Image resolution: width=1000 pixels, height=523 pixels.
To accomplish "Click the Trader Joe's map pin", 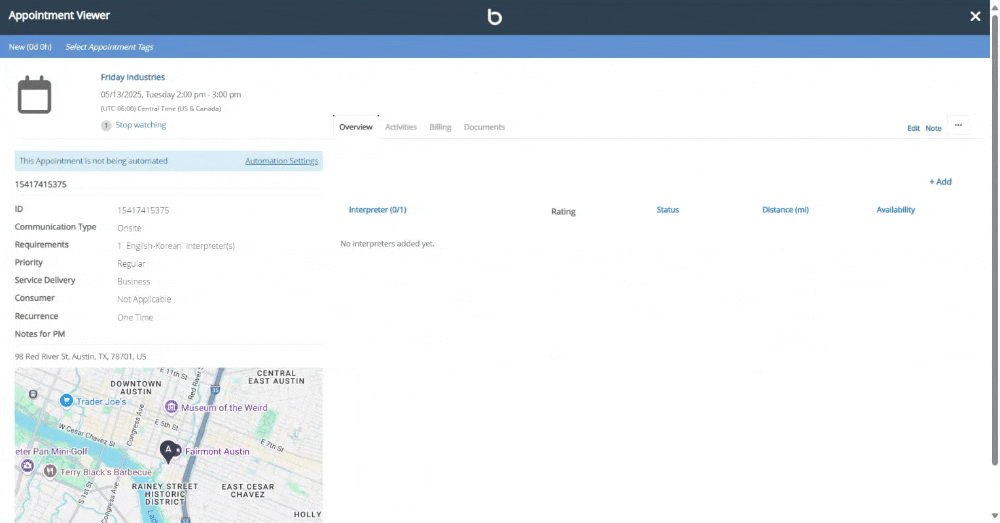I will pos(66,401).
